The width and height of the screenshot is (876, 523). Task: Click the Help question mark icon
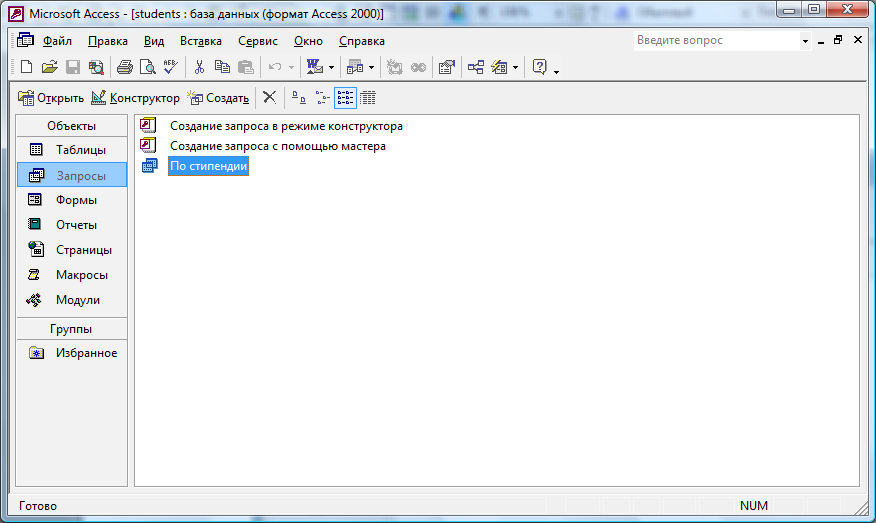point(539,68)
